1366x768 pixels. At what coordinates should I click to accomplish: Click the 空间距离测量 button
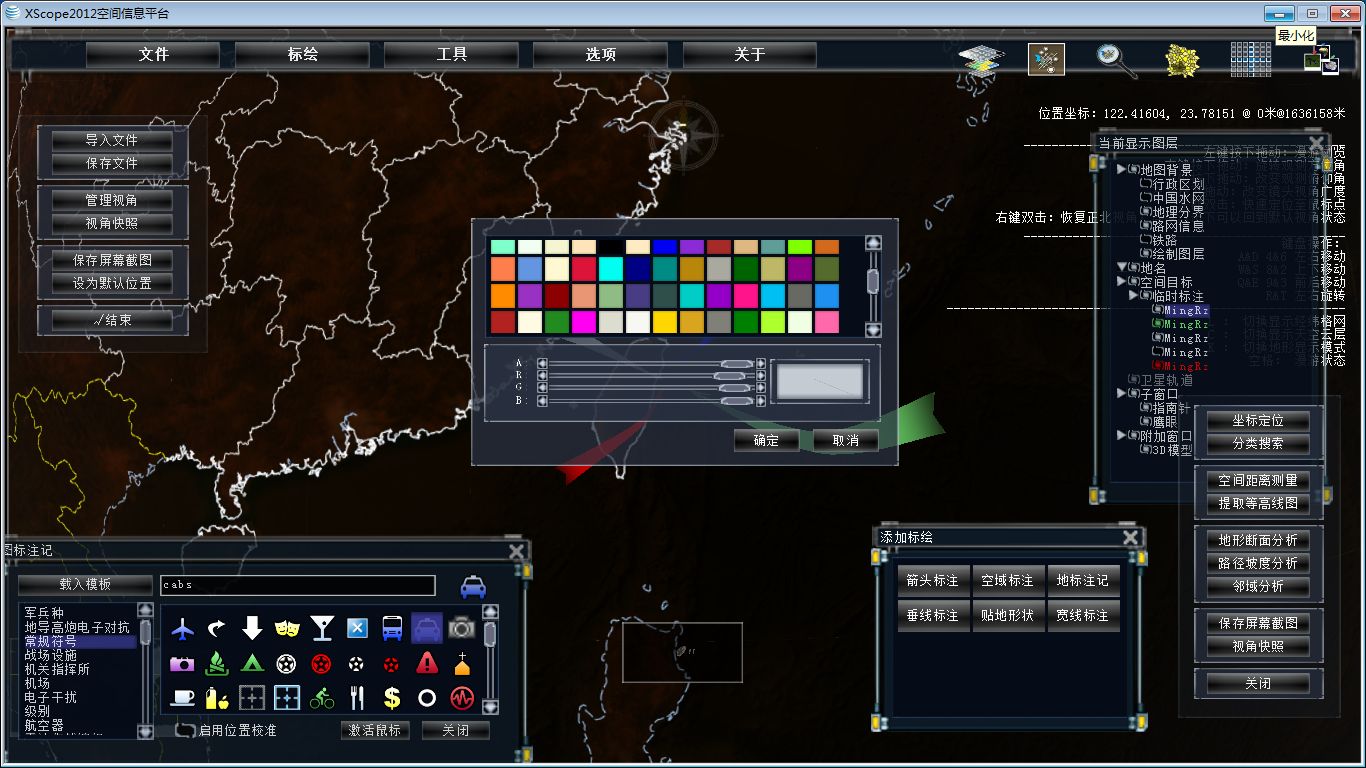[x=1258, y=480]
